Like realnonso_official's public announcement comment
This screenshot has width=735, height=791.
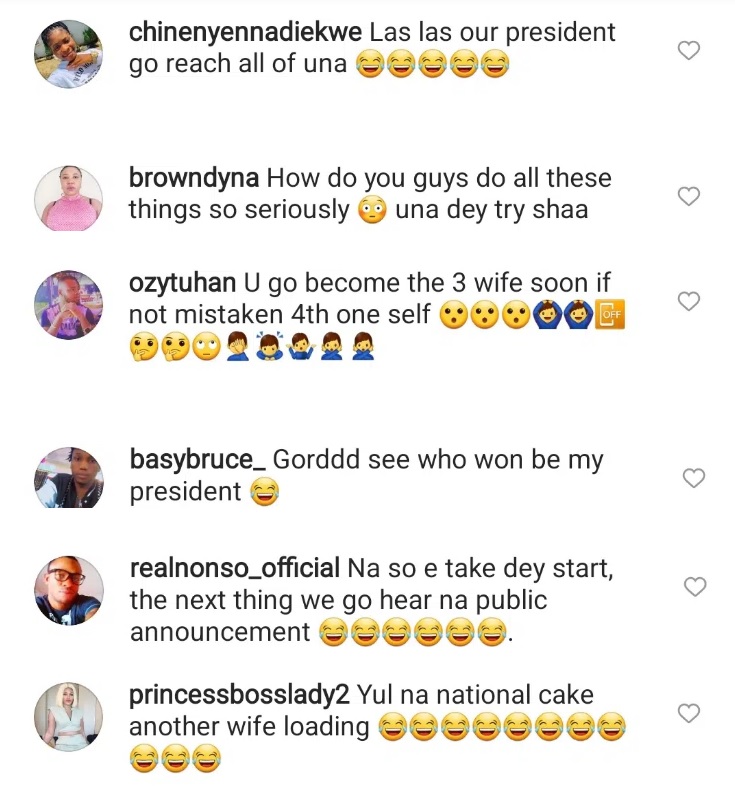[693, 586]
